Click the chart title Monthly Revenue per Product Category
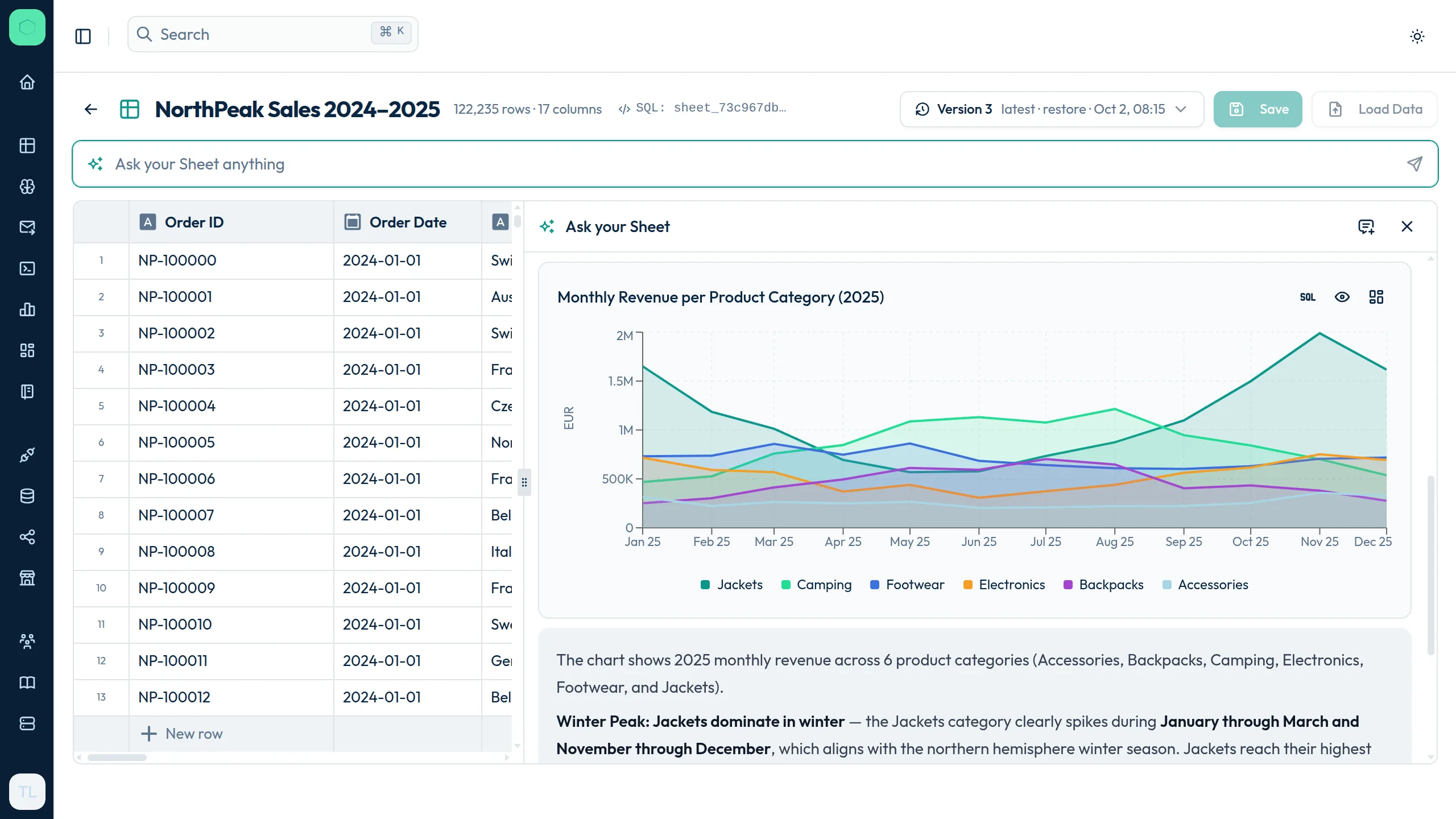This screenshot has height=819, width=1456. 721,297
